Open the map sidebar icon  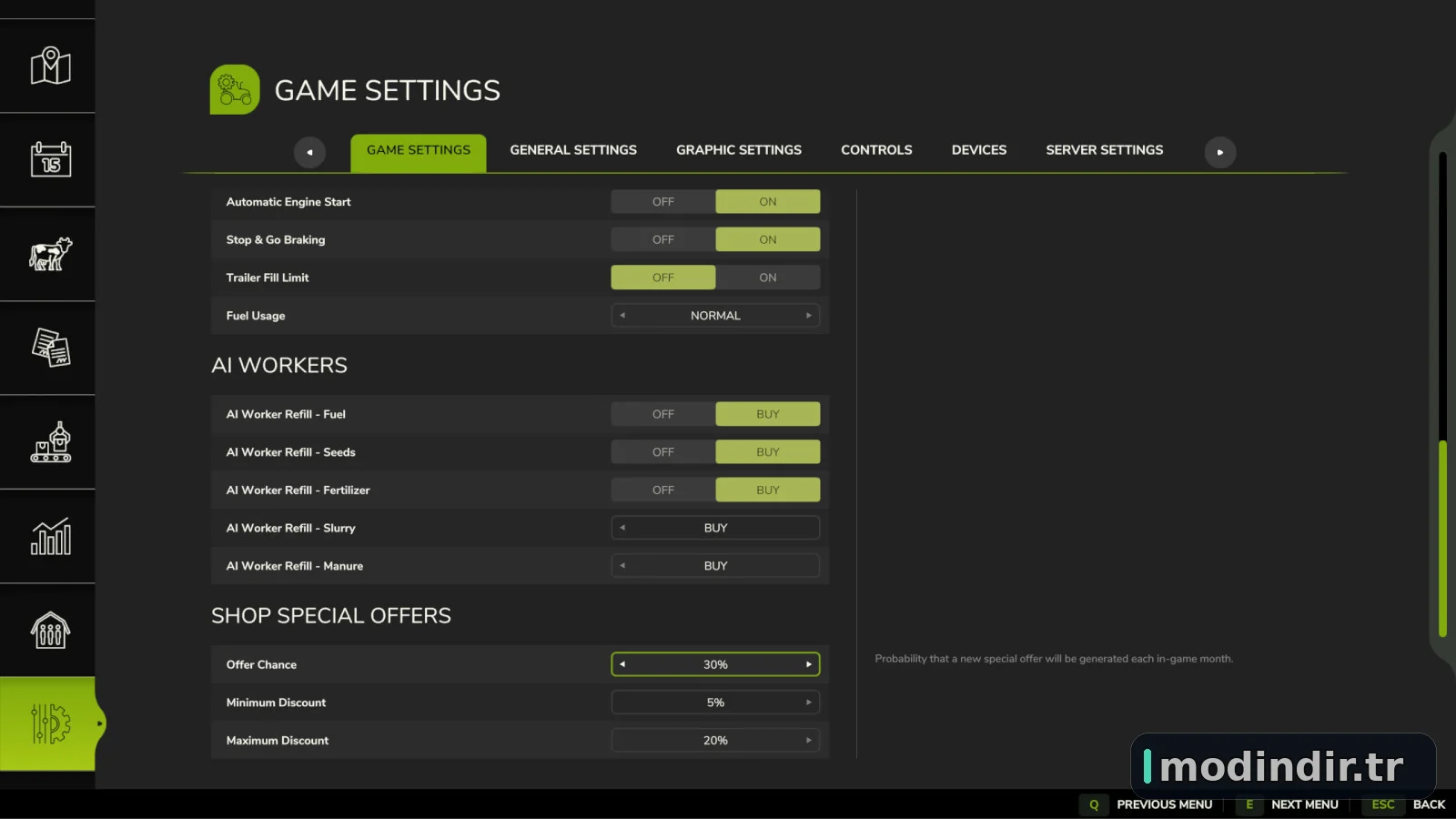point(50,66)
